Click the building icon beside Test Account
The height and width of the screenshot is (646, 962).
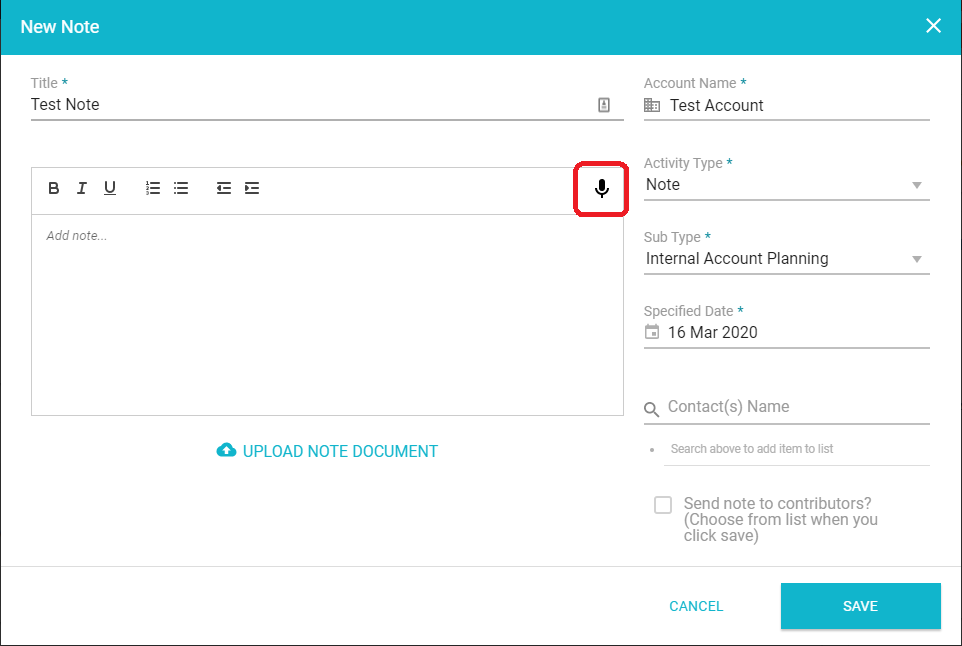pyautogui.click(x=652, y=106)
